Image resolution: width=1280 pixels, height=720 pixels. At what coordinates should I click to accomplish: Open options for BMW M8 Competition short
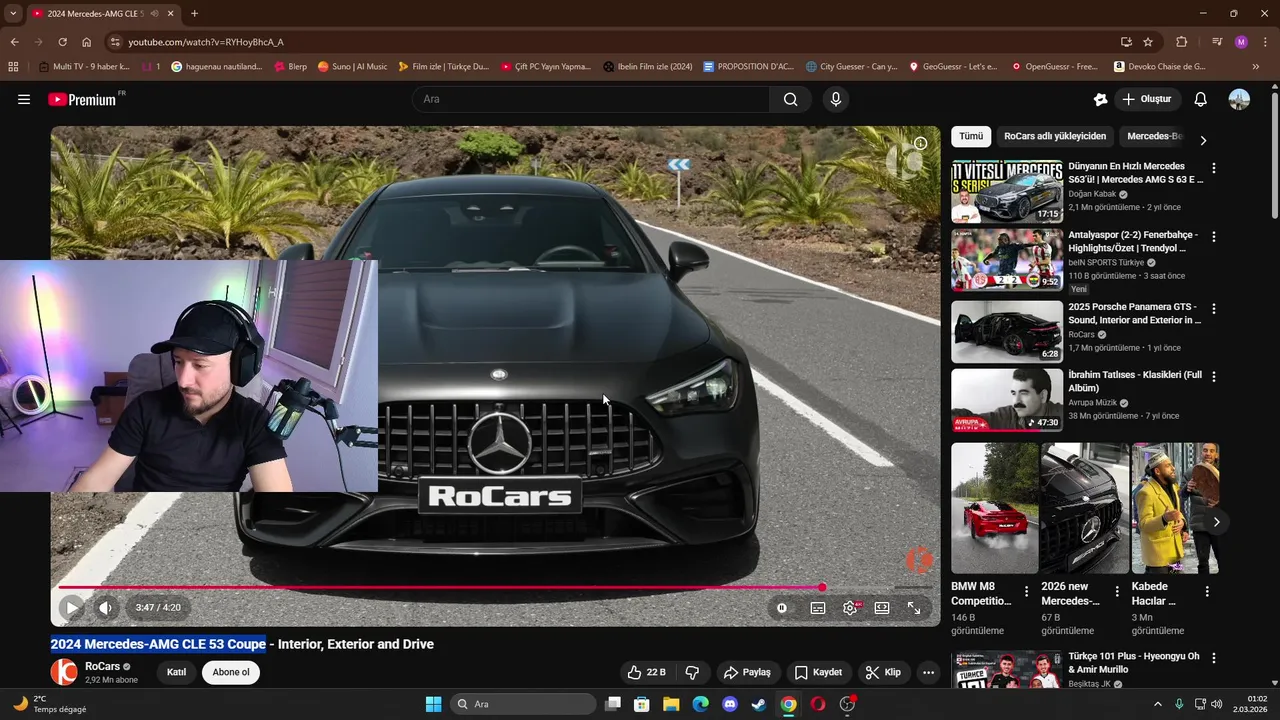pos(1026,592)
